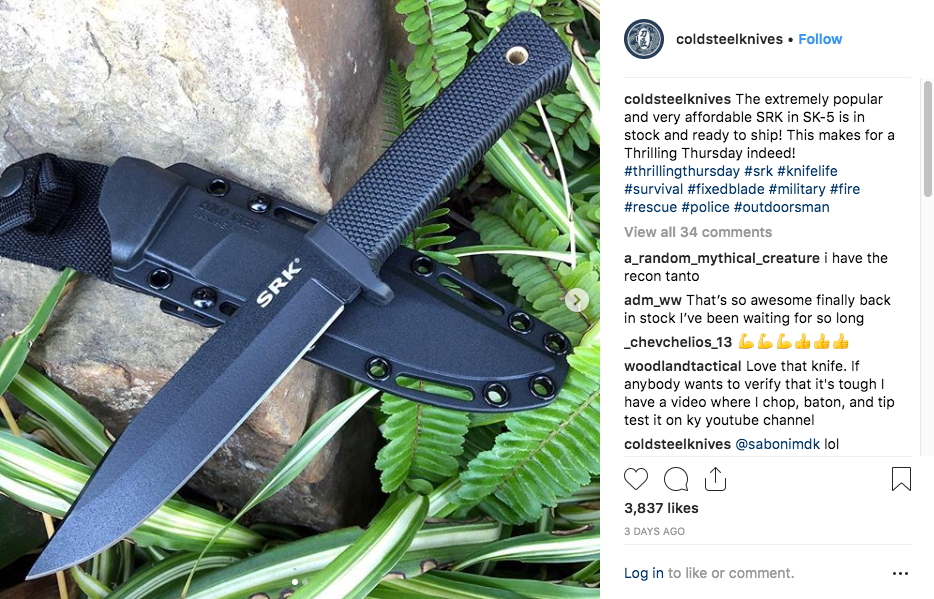Select the second carousel dot indicator
The height and width of the screenshot is (599, 934).
(x=305, y=582)
